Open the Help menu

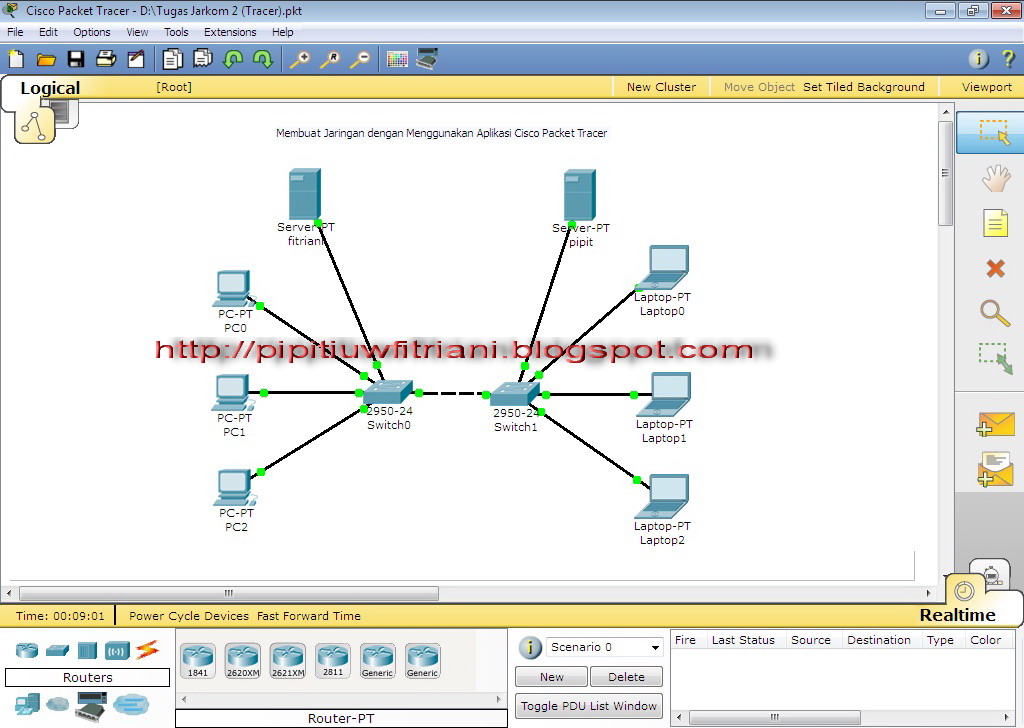coord(282,32)
